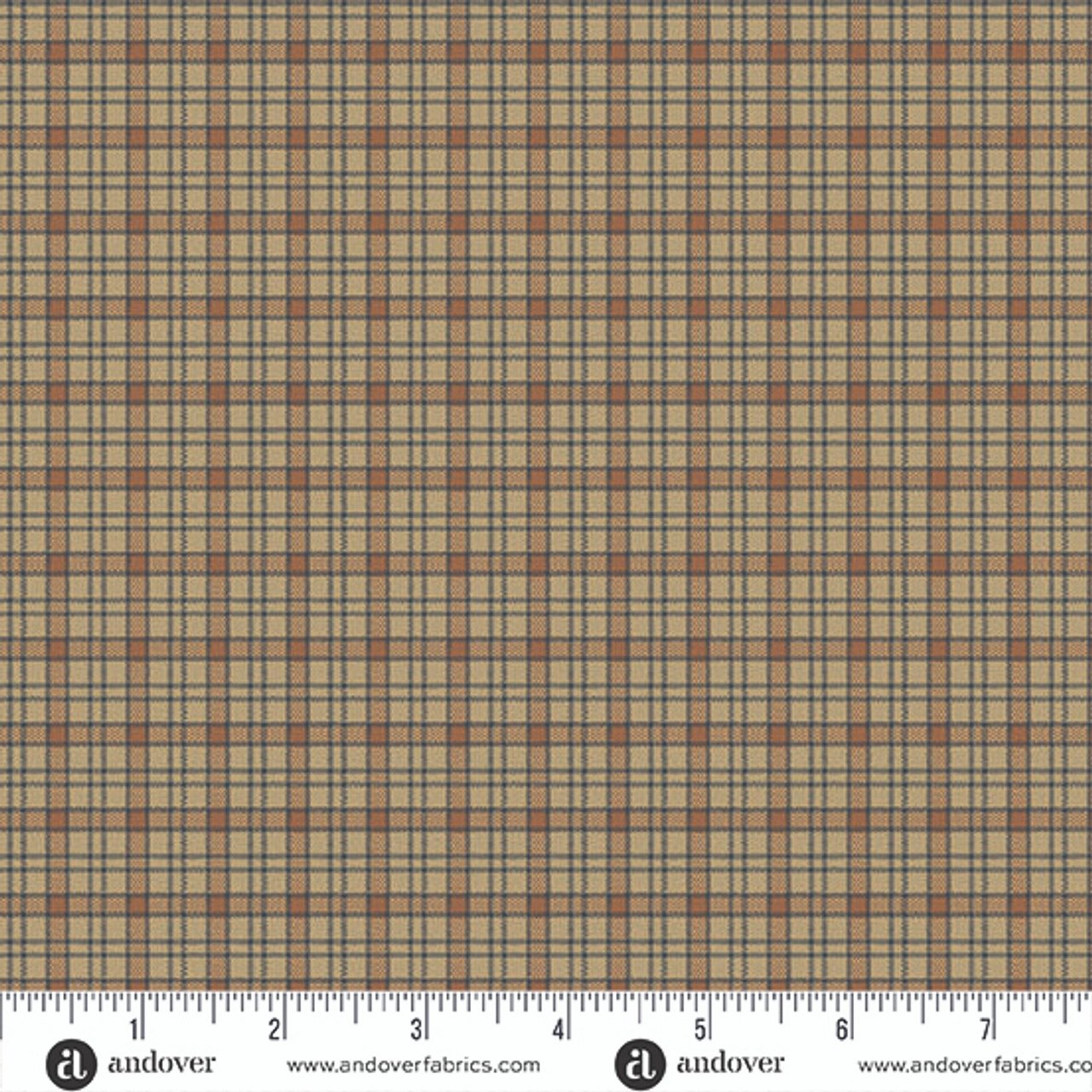Click the second Andover circular logo icon
The image size is (1092, 1092).
[633, 1063]
